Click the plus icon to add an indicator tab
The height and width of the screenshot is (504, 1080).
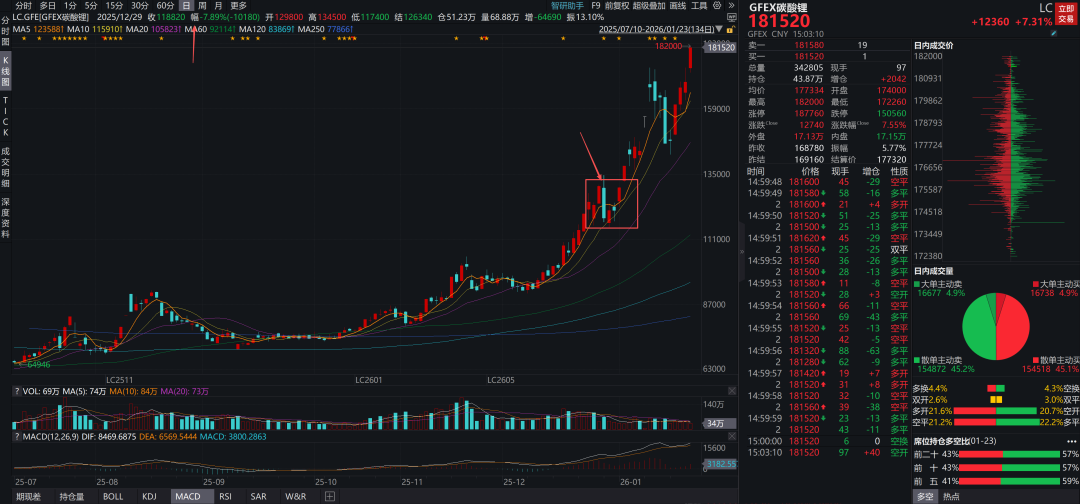click(329, 496)
